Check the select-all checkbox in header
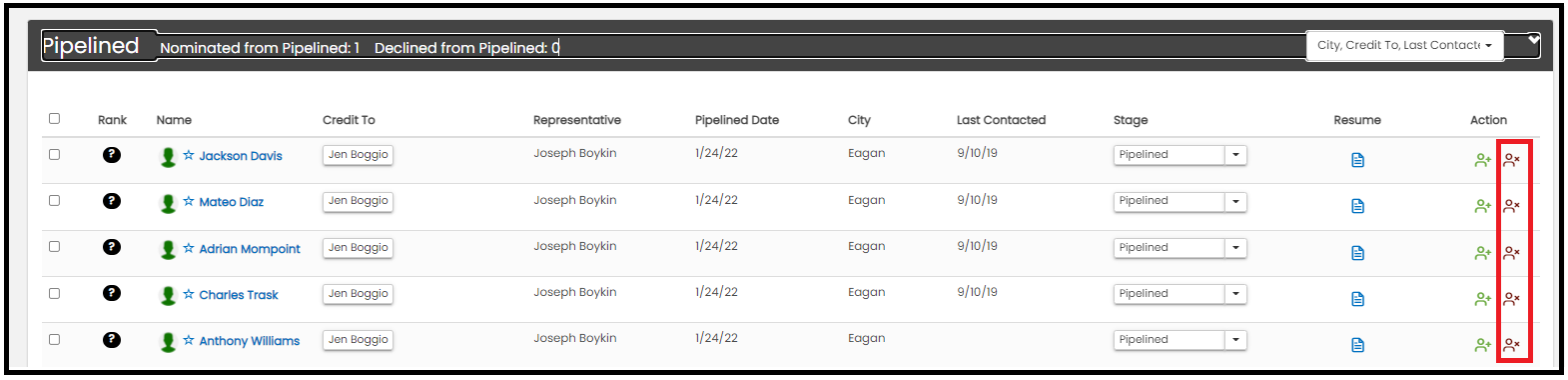This screenshot has width=1568, height=380. [54, 118]
